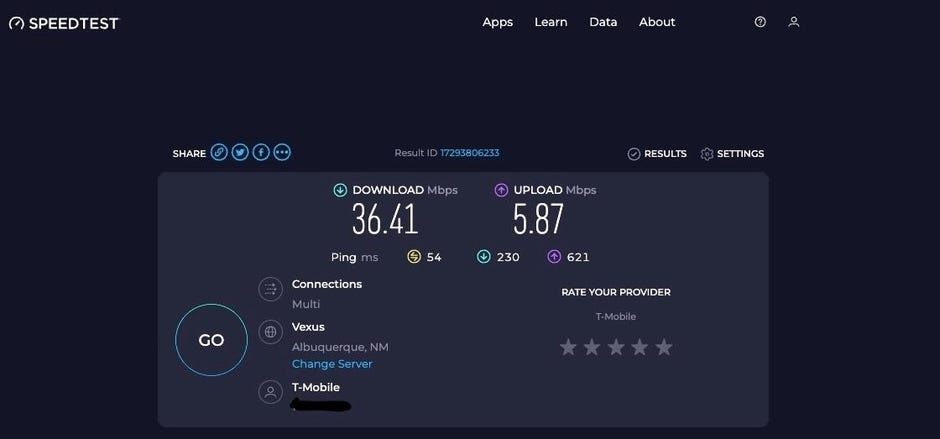Viewport: 940px width, 439px height.
Task: Click the idle ping value 54
Action: [434, 257]
